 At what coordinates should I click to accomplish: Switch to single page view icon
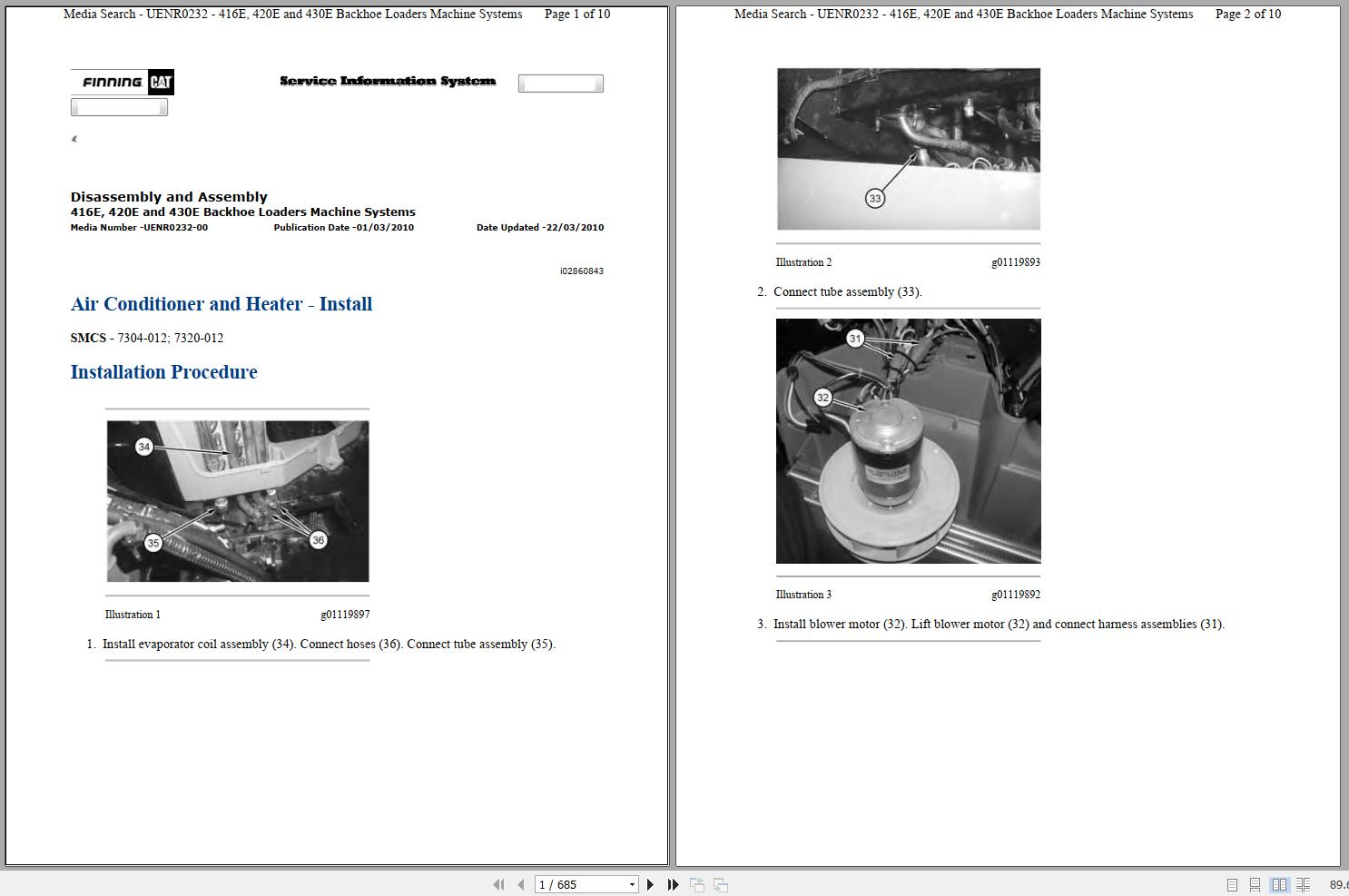[x=1232, y=884]
